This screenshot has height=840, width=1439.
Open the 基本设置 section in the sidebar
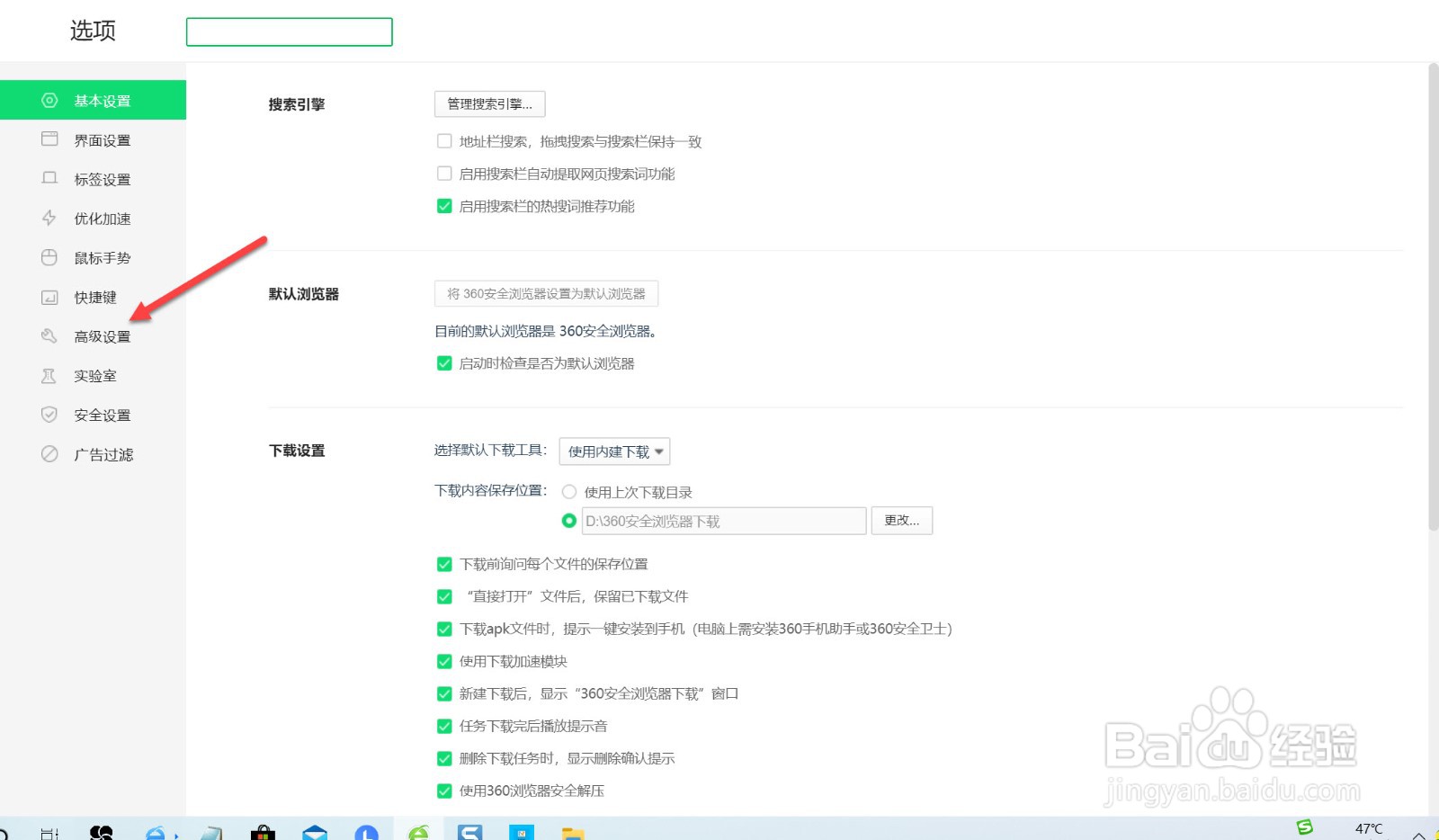pyautogui.click(x=93, y=100)
